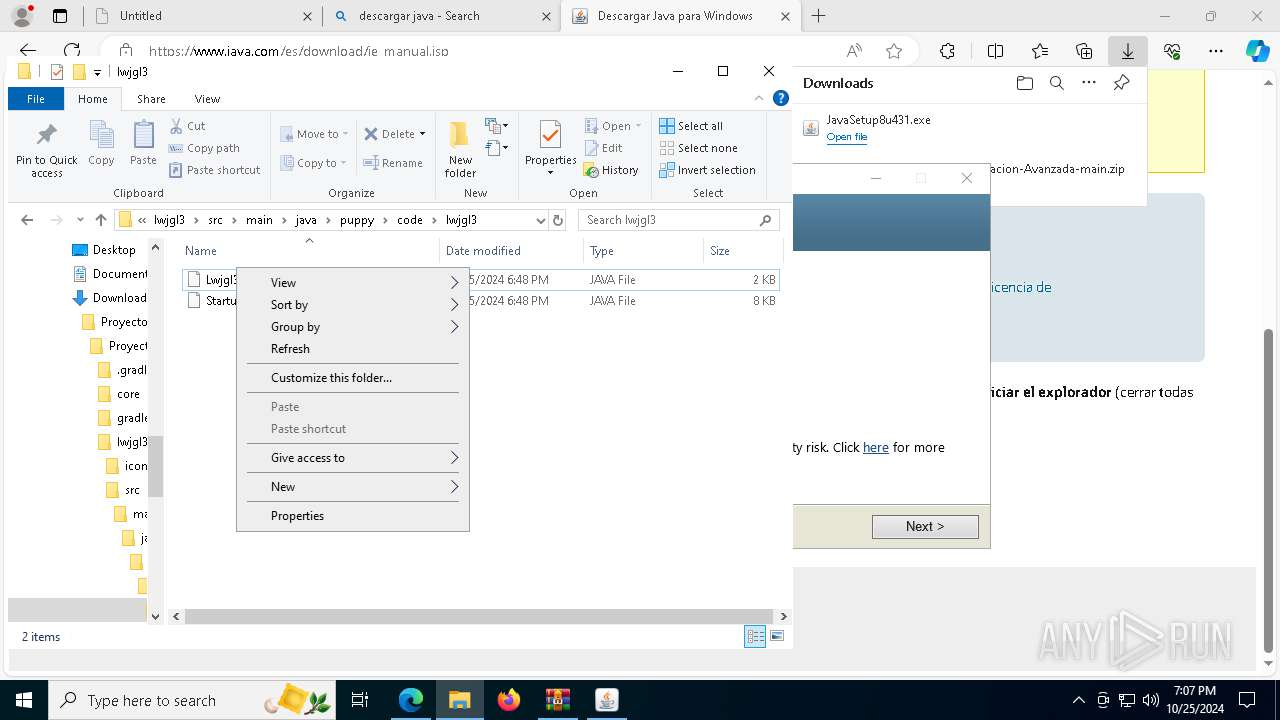Viewport: 1280px width, 720px height.
Task: Click Copy path in ribbon
Action: [x=205, y=148]
